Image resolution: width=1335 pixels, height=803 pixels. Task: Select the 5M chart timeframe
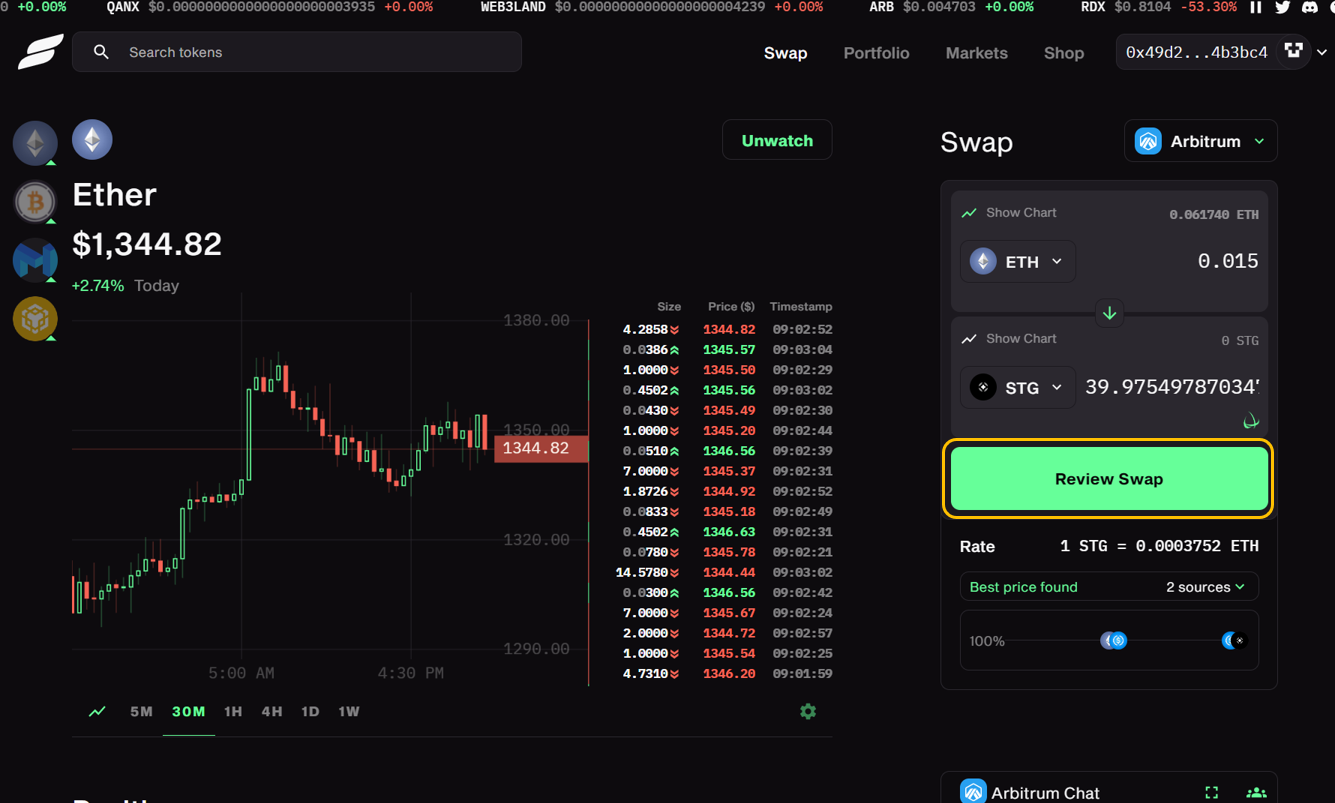(x=141, y=712)
